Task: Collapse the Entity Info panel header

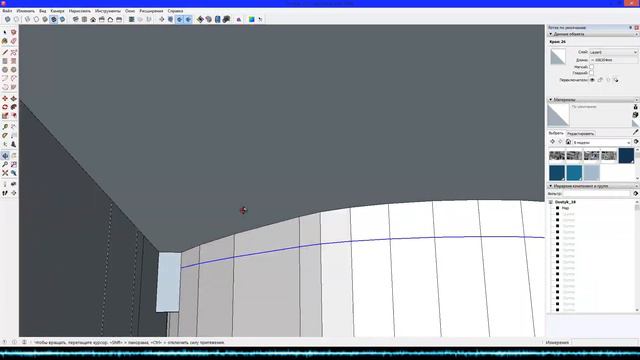Action: tap(593, 34)
